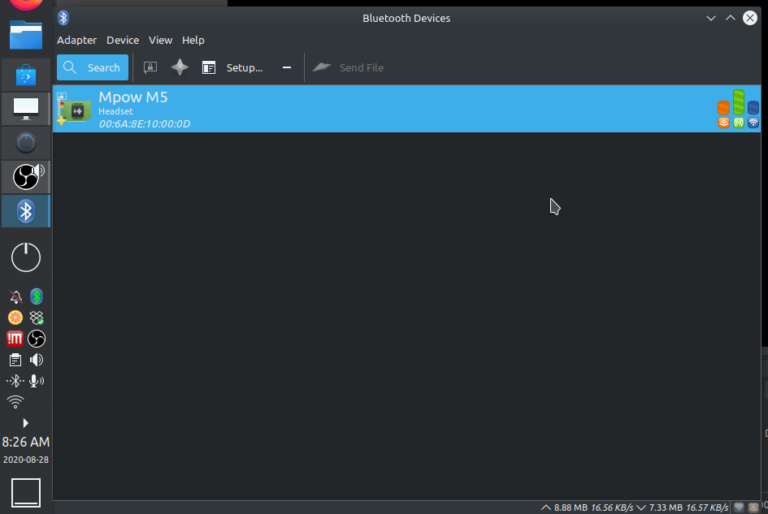This screenshot has height=514, width=768.
Task: Launch OBS Studio from the task panel
Action: [x=26, y=177]
